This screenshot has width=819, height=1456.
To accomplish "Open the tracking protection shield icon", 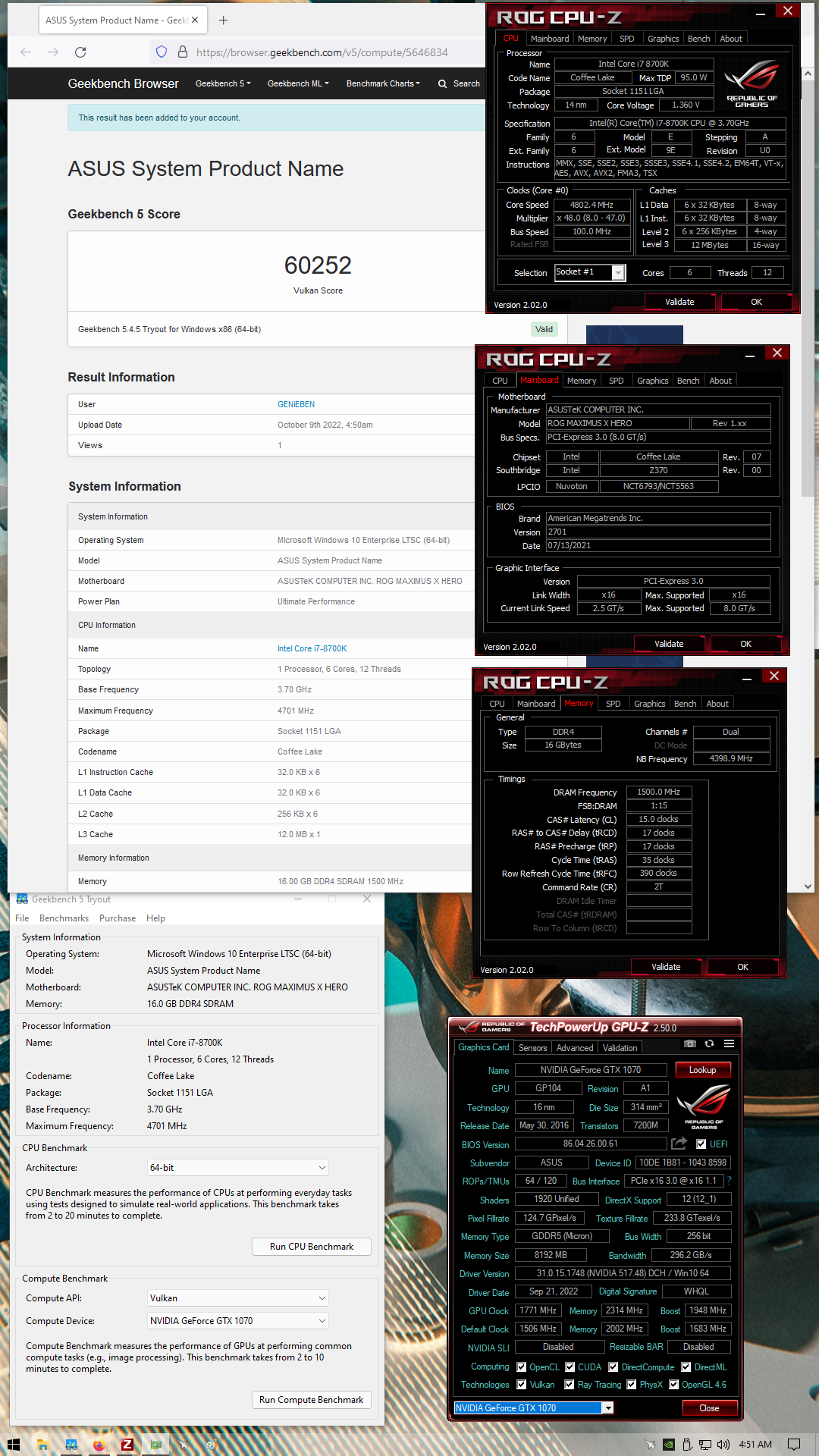I will tap(161, 52).
